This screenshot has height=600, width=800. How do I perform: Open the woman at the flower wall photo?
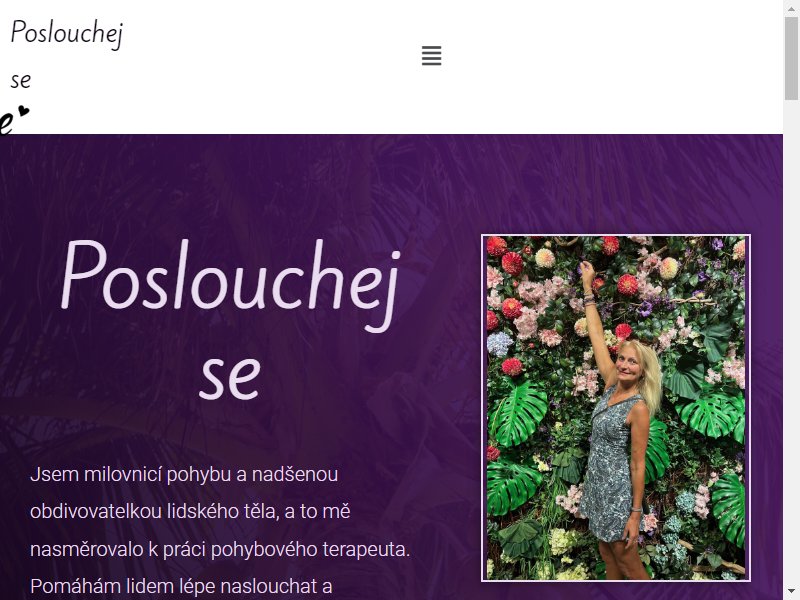616,408
